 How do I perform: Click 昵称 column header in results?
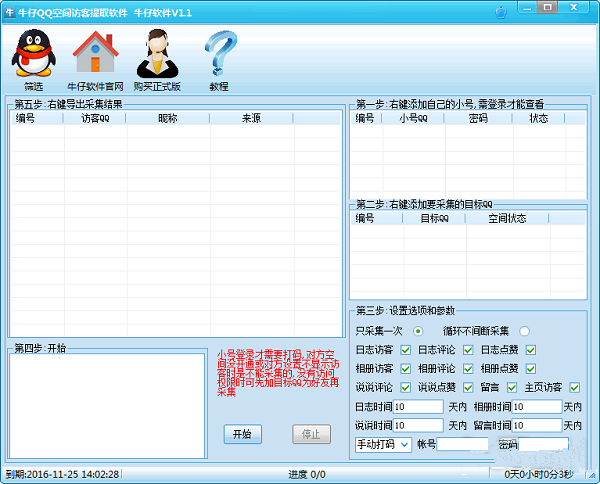pos(168,118)
